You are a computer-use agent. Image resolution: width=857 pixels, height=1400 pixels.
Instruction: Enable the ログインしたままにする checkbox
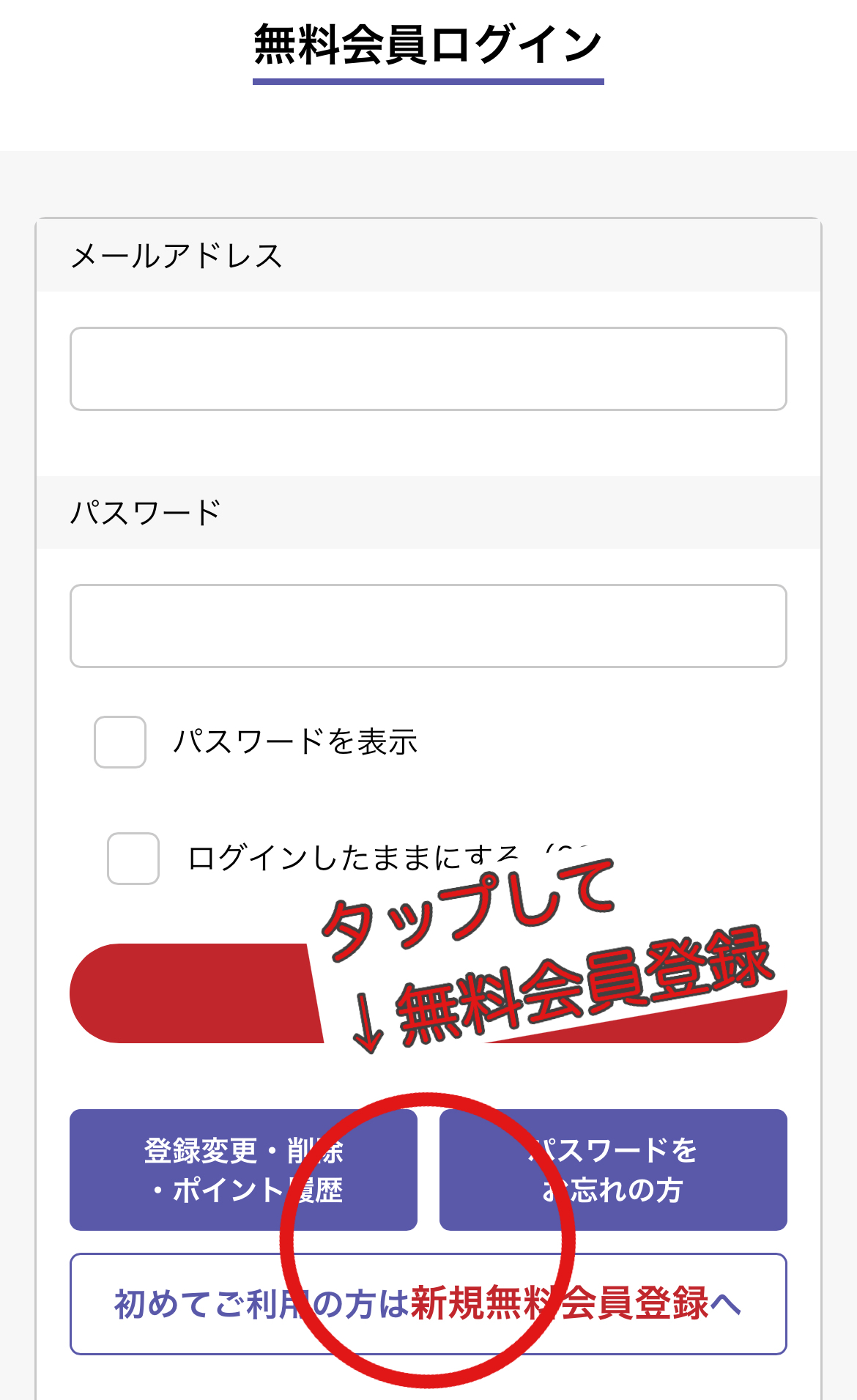(x=133, y=859)
